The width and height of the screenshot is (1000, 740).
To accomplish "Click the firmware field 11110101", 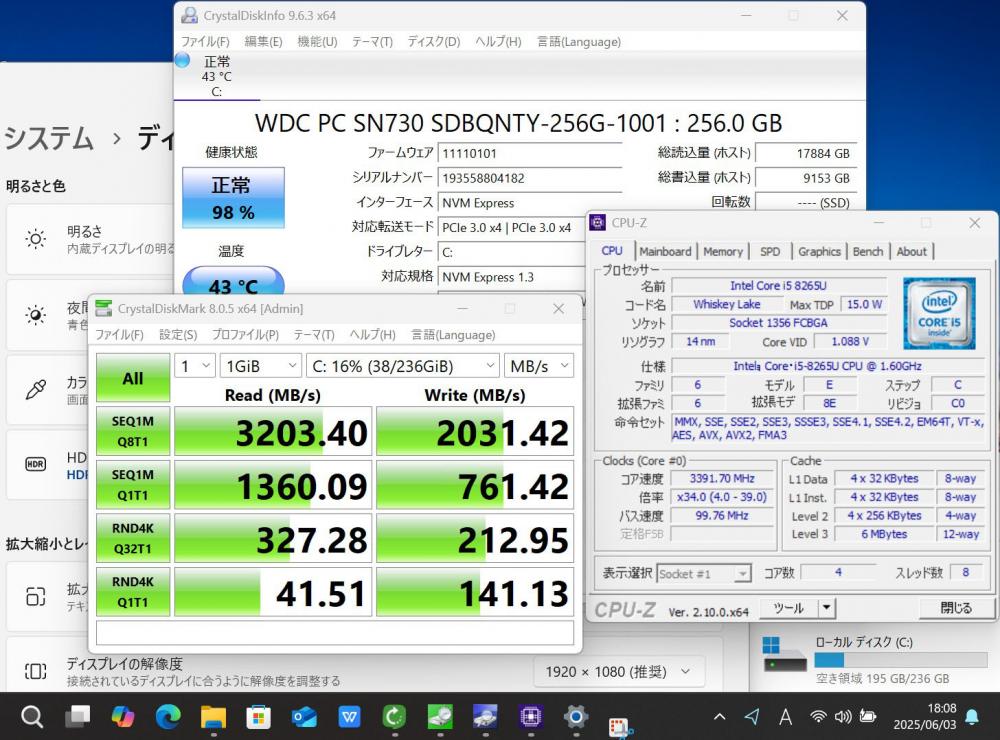I will [529, 153].
